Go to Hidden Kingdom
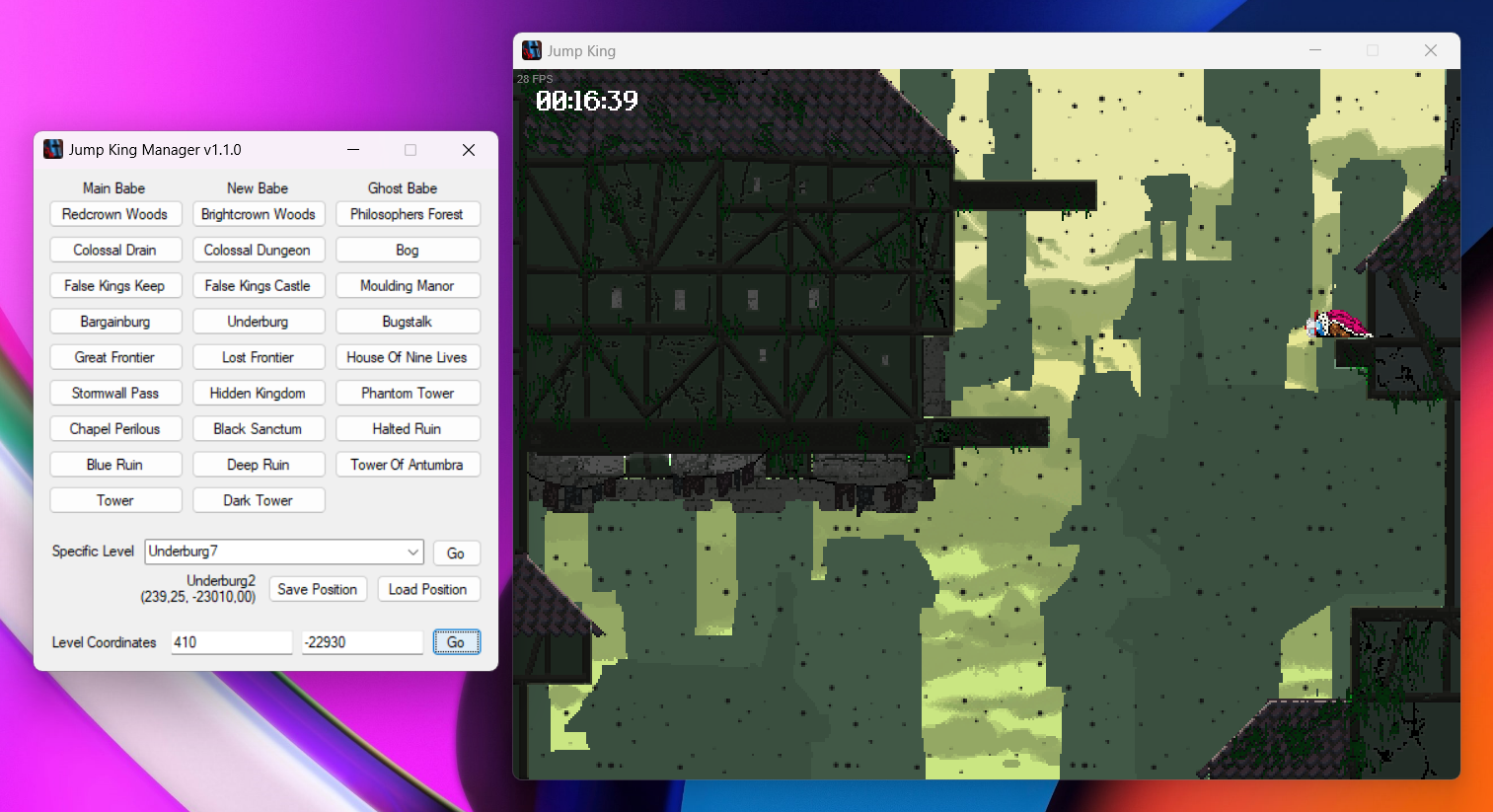Viewport: 1493px width, 812px height. [259, 393]
